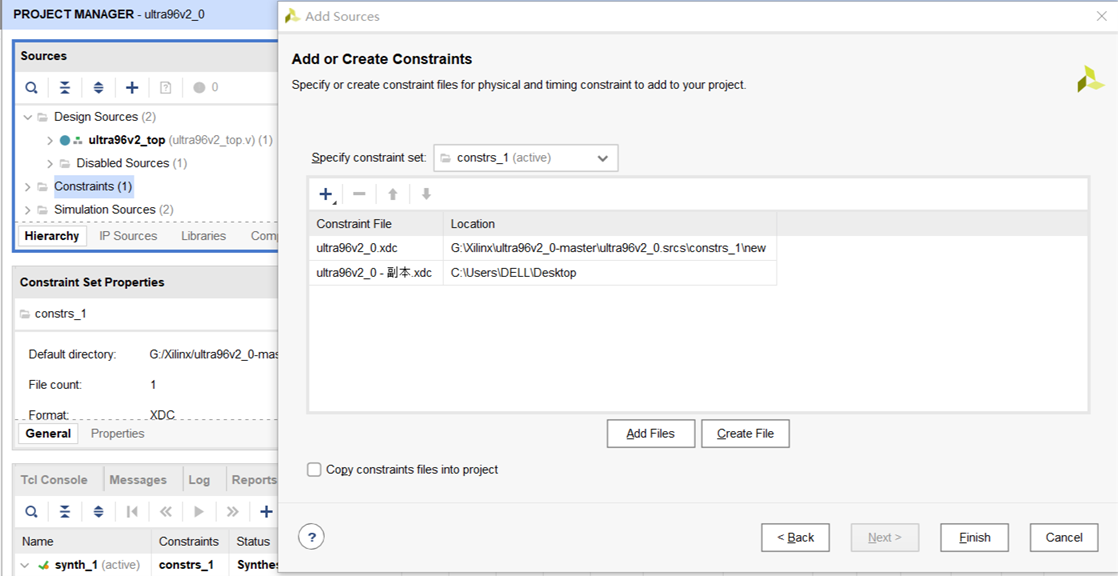Open the Messages tab
1118x576 pixels.
[138, 480]
